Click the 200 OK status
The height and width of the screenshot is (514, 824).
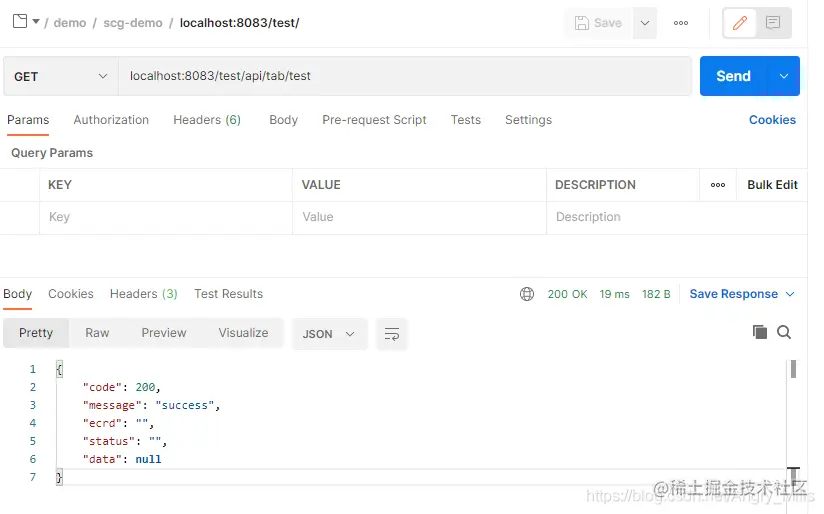(568, 294)
